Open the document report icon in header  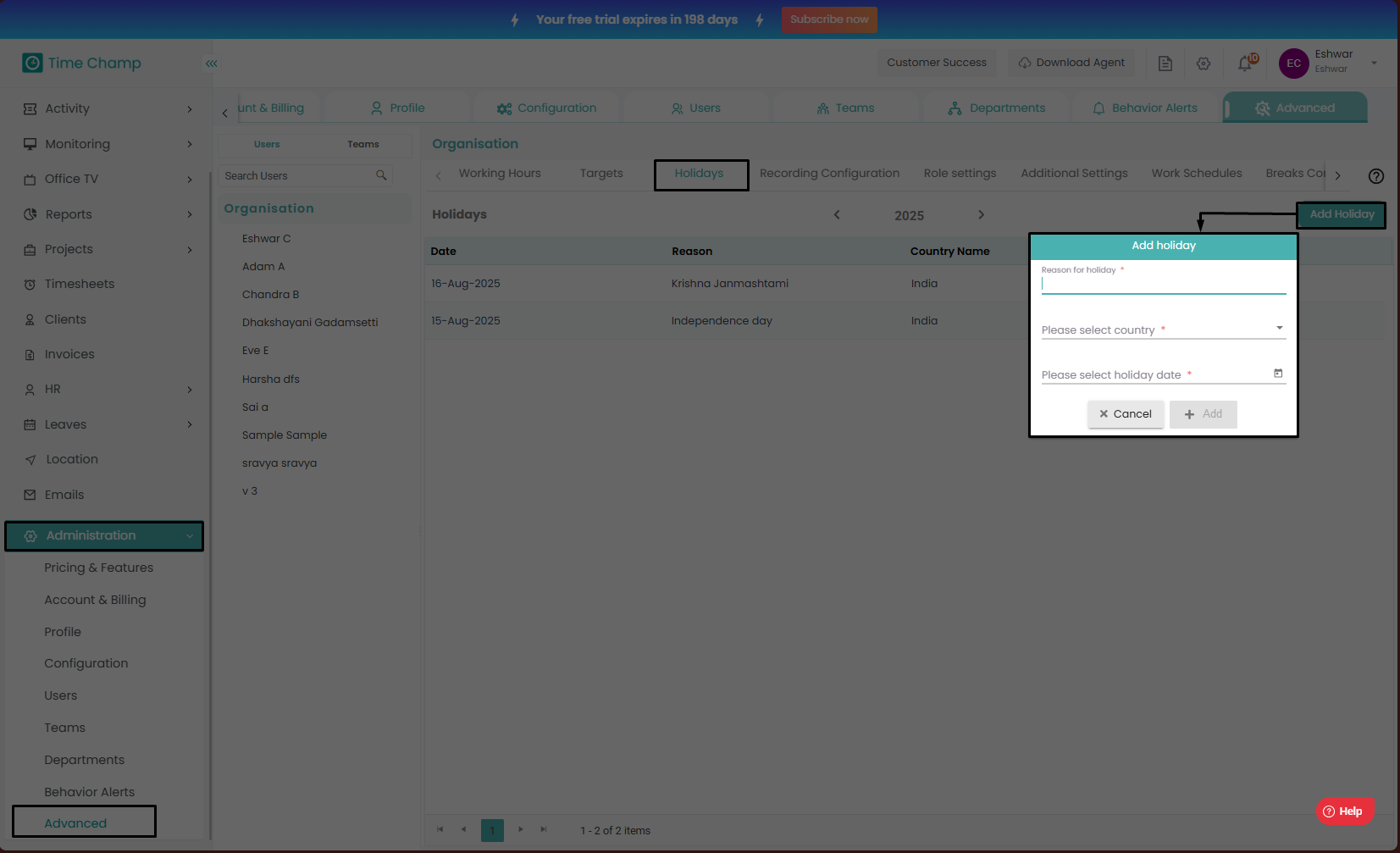[x=1165, y=64]
